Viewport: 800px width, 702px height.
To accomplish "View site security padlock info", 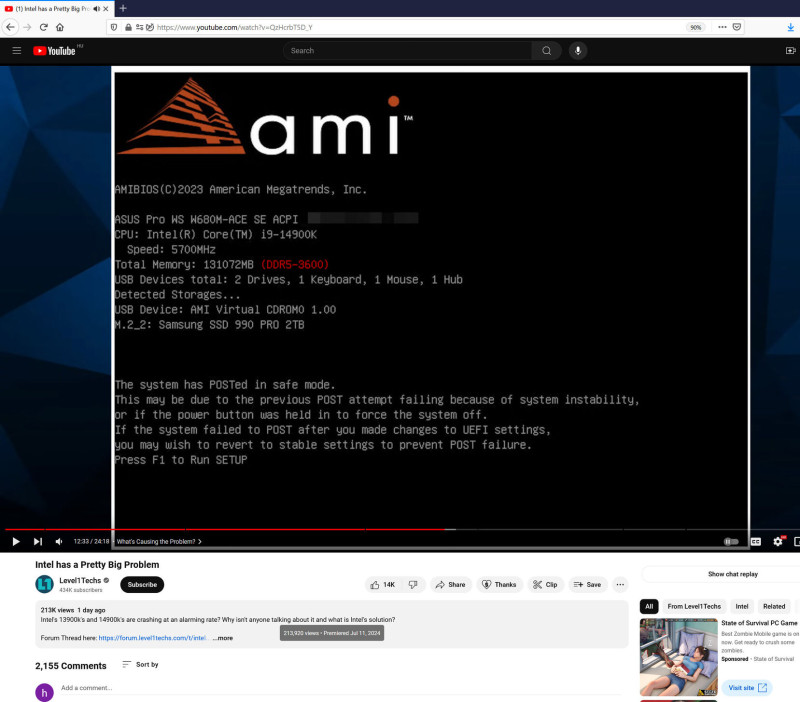I will click(128, 27).
